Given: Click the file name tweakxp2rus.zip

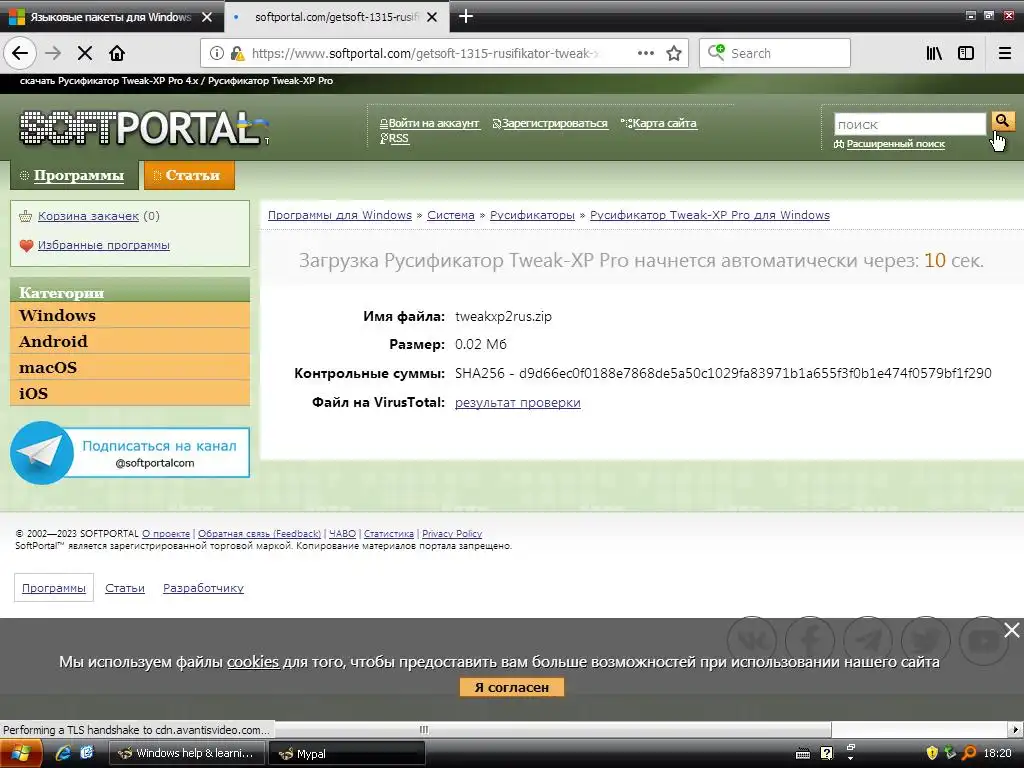Looking at the screenshot, I should pyautogui.click(x=504, y=316).
